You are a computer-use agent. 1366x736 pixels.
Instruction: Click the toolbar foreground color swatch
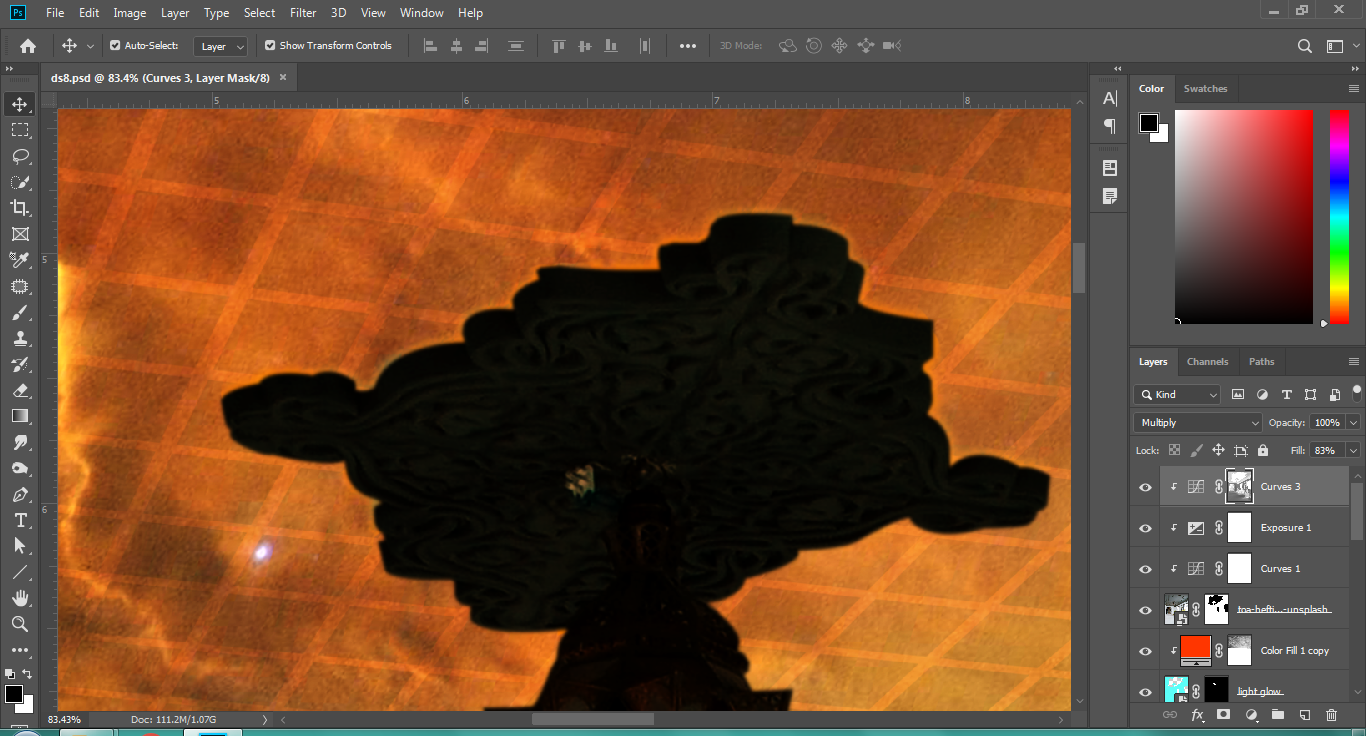click(13, 694)
